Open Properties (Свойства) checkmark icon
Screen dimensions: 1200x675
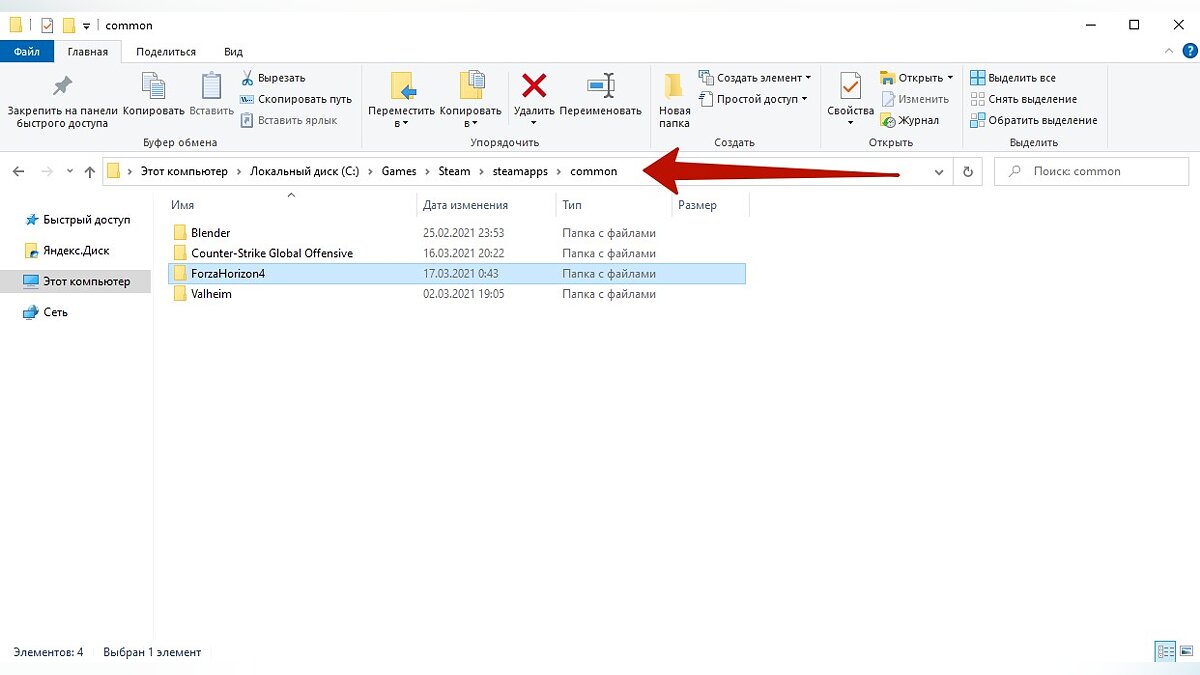tap(850, 86)
